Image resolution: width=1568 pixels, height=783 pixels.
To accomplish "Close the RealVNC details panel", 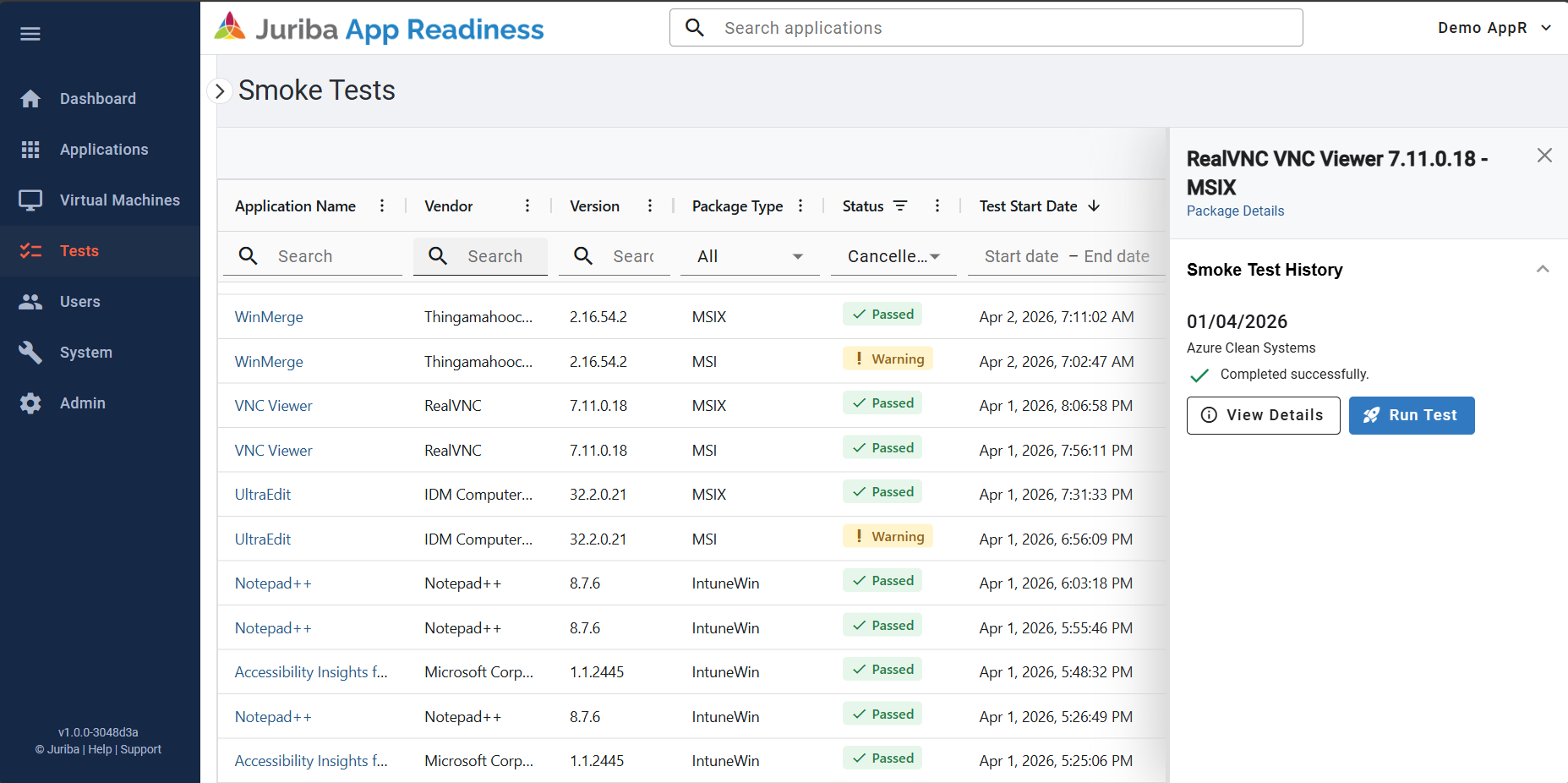I will click(x=1544, y=156).
